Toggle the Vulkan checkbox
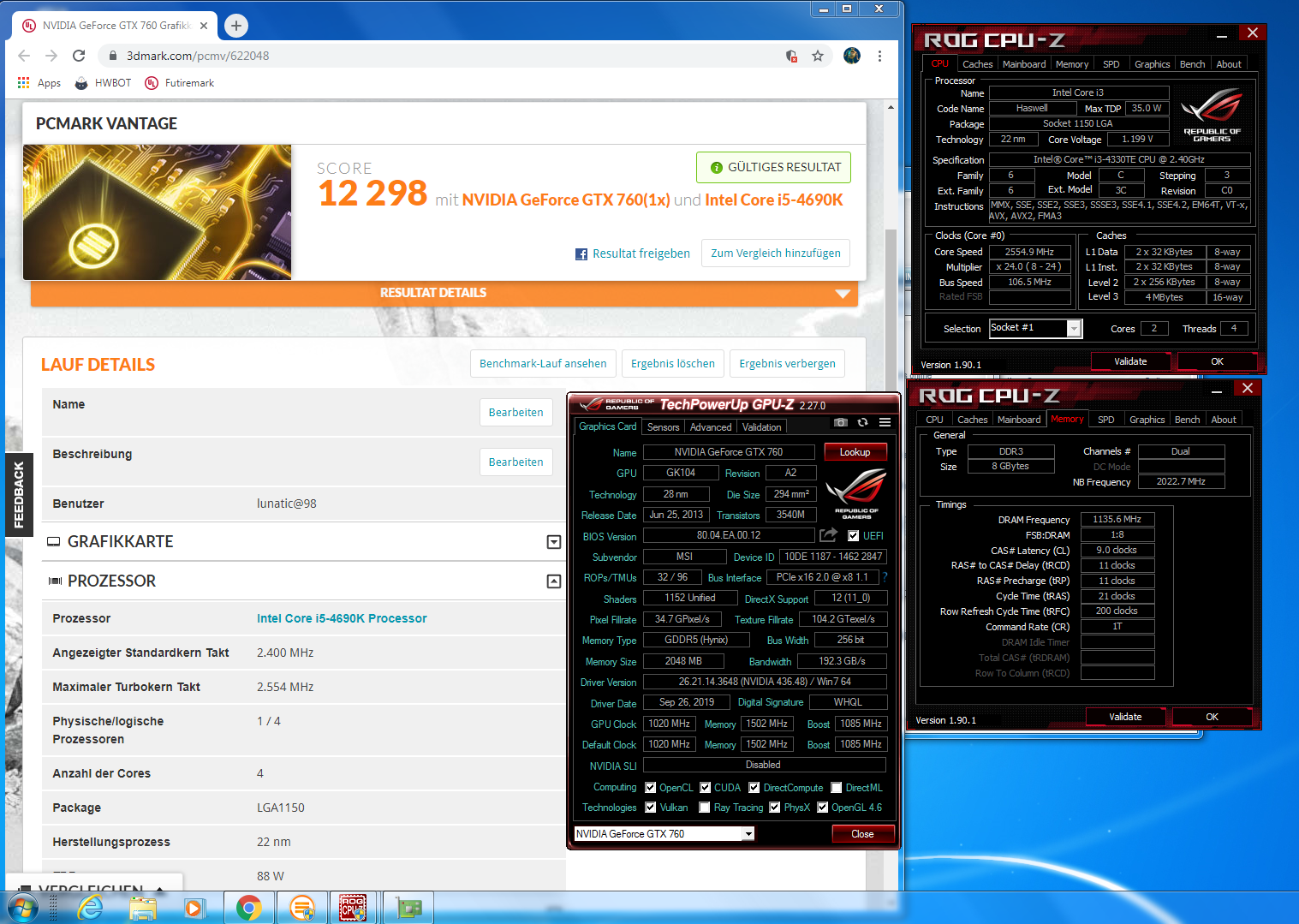Screen dimensions: 1299x924 651,808
